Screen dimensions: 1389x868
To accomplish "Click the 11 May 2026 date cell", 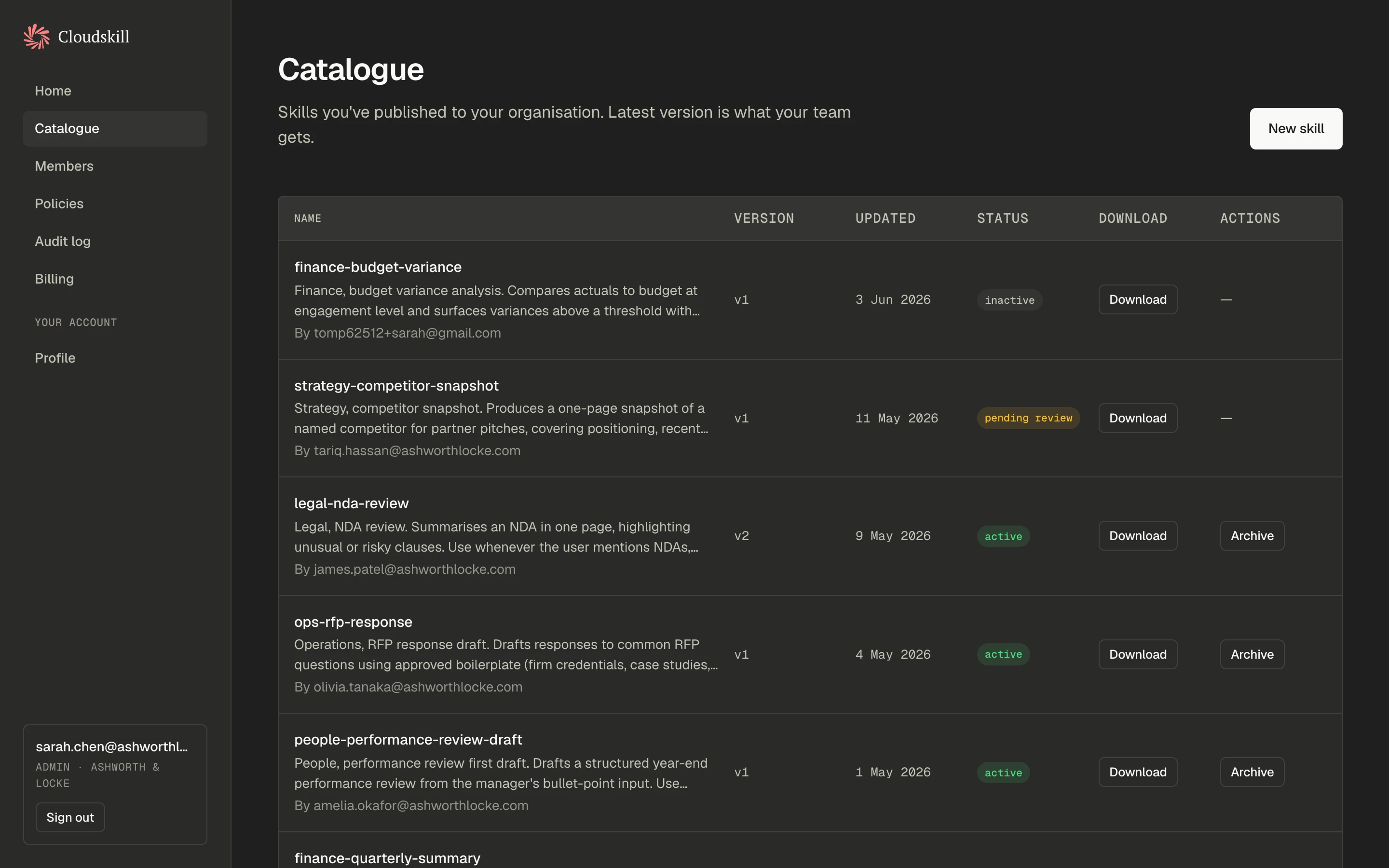I will (897, 418).
